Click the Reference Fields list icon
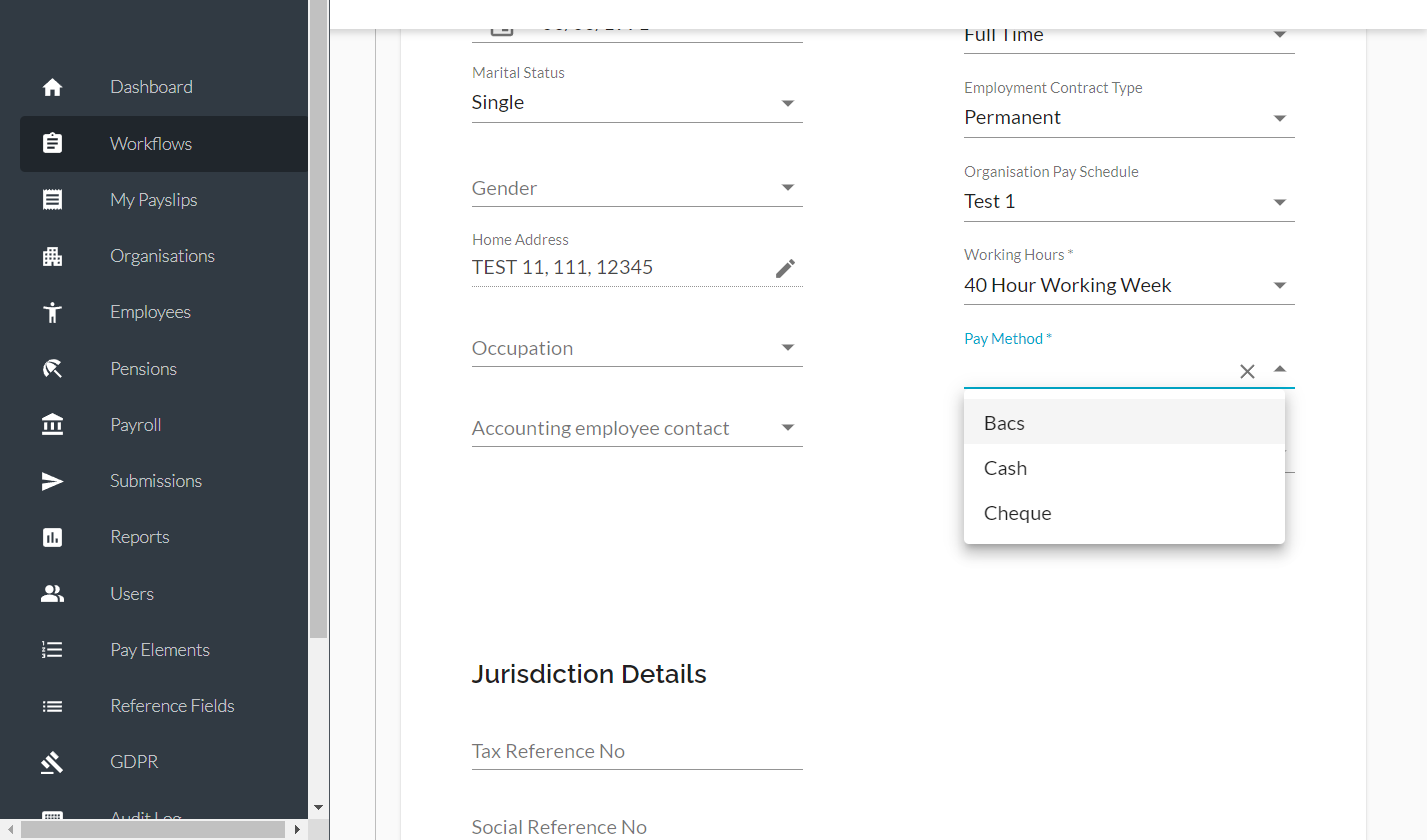 [53, 706]
